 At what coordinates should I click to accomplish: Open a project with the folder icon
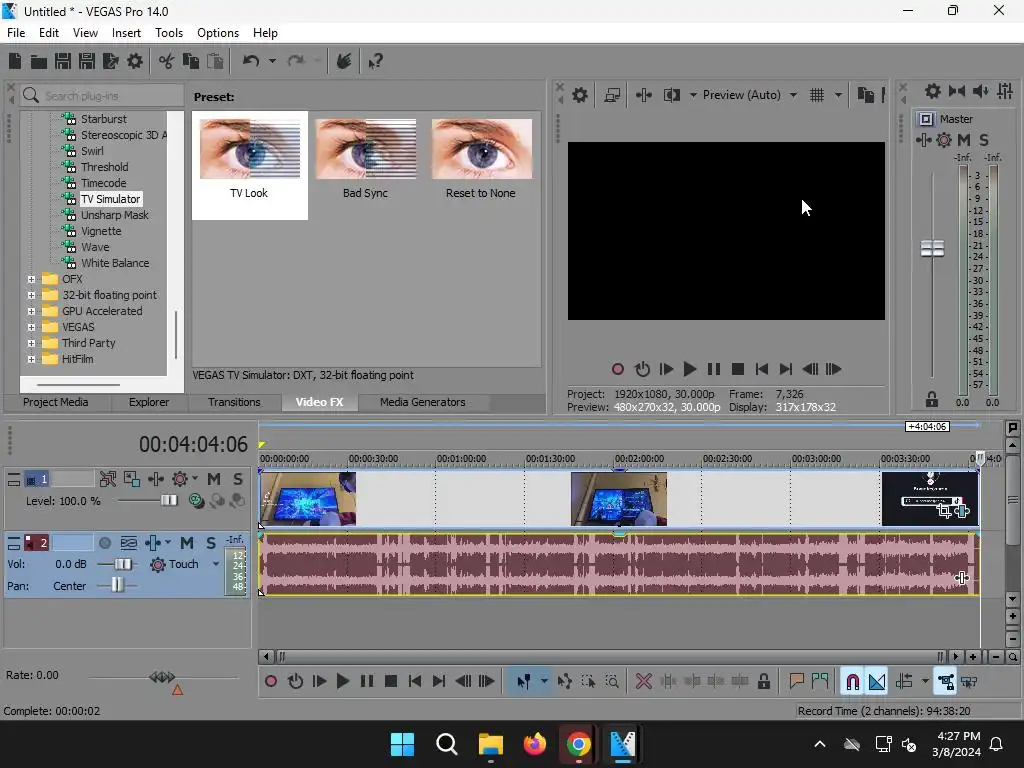pyautogui.click(x=39, y=61)
